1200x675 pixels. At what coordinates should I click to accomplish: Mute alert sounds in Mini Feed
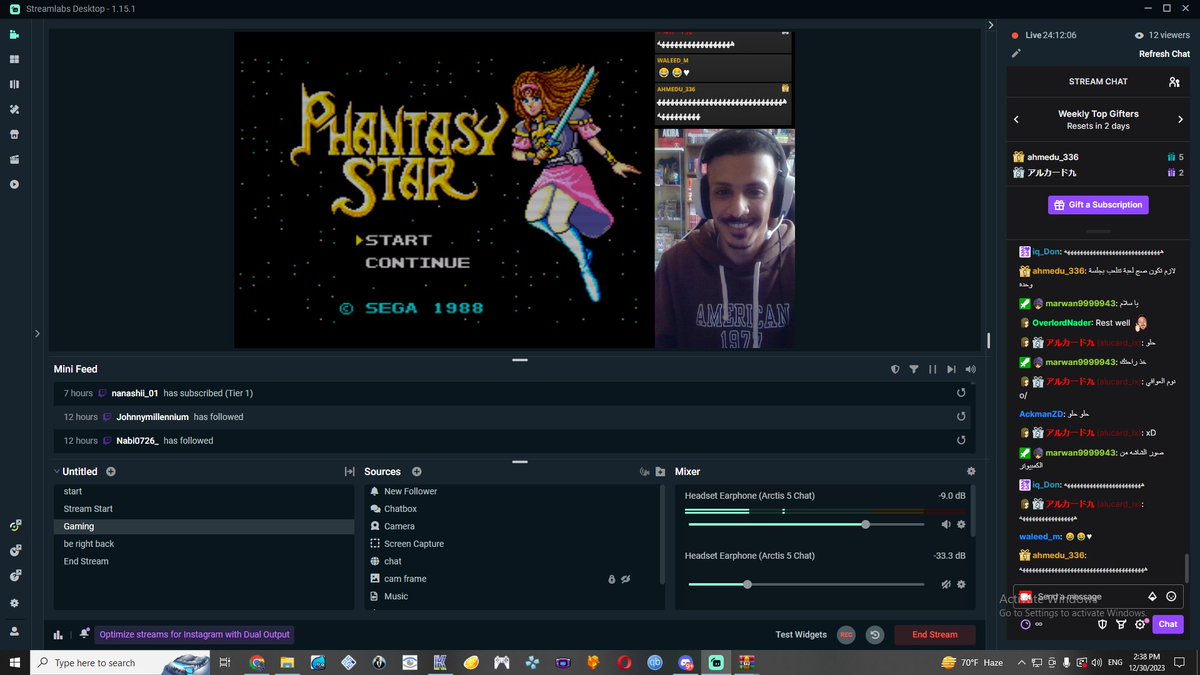click(x=970, y=369)
